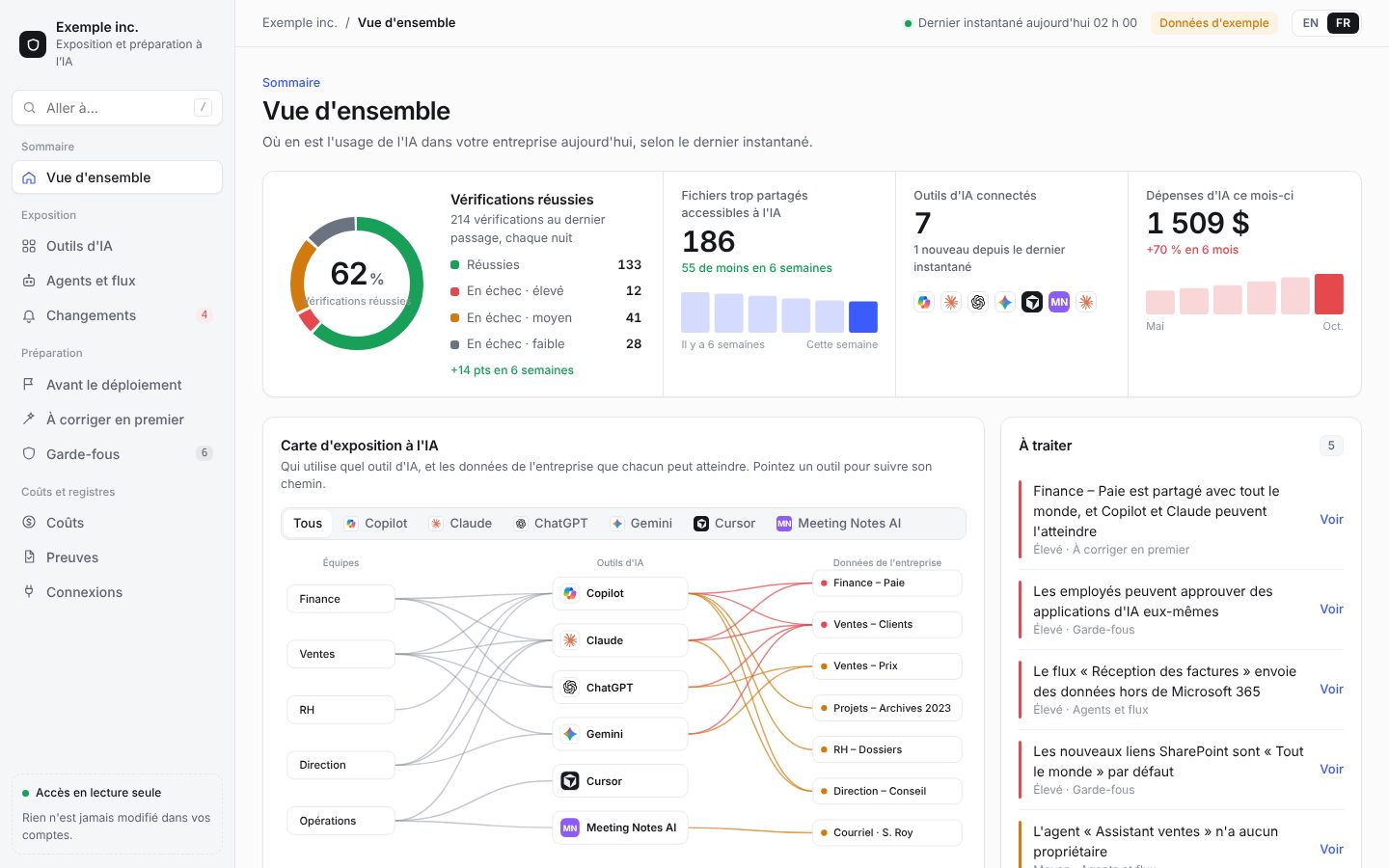This screenshot has height=868, width=1389.
Task: Click the Gemini node icon in the exposure map
Action: [x=570, y=734]
